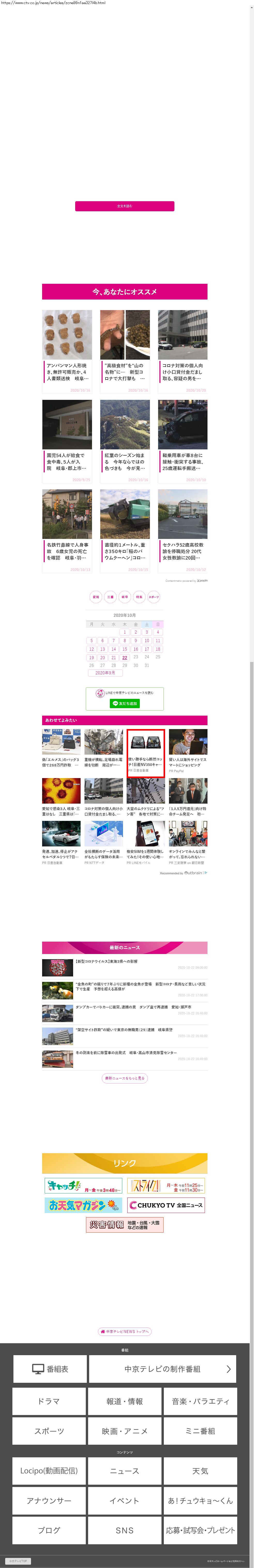Viewport: 254px width, 1568px height.
Task: Click the popIn logo under recommendations
Action: pos(202,580)
